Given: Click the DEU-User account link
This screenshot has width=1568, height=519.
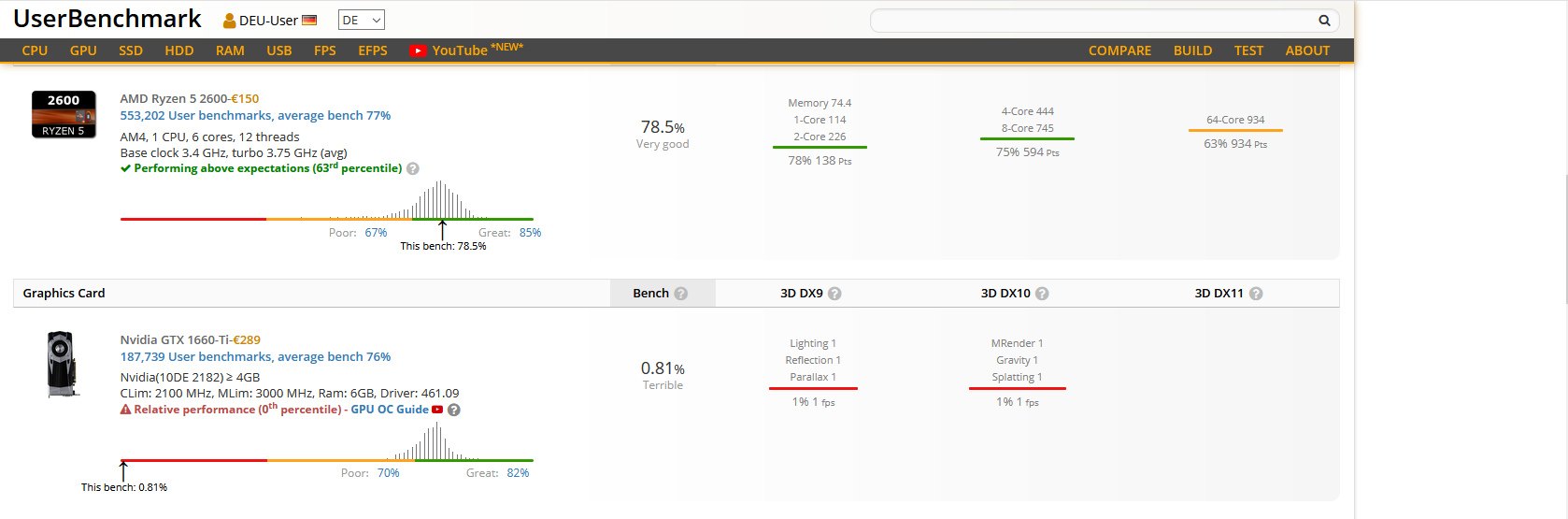Looking at the screenshot, I should pyautogui.click(x=268, y=21).
